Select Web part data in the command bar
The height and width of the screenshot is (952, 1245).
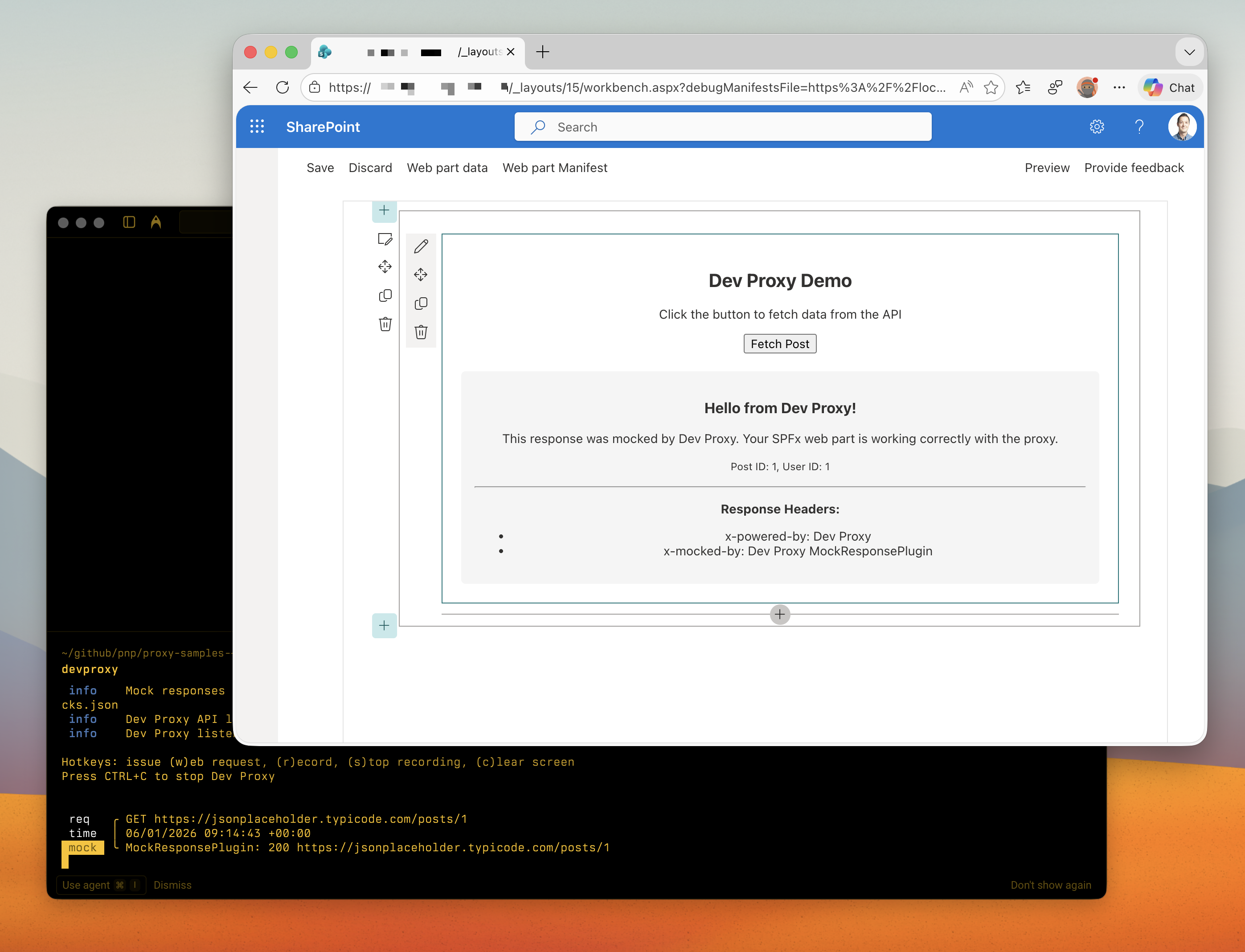point(447,168)
